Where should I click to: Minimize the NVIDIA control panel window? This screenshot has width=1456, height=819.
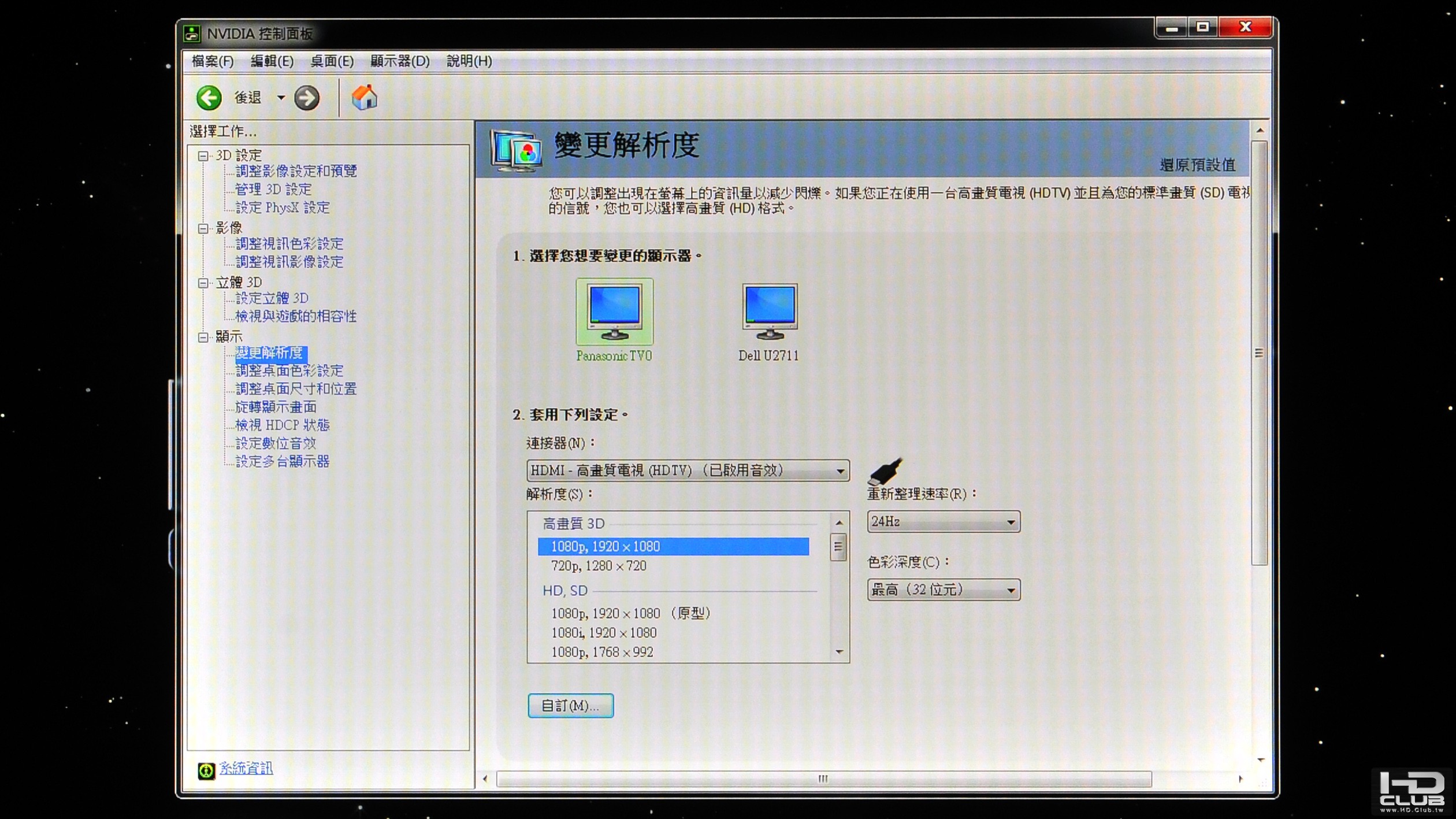(x=1171, y=28)
